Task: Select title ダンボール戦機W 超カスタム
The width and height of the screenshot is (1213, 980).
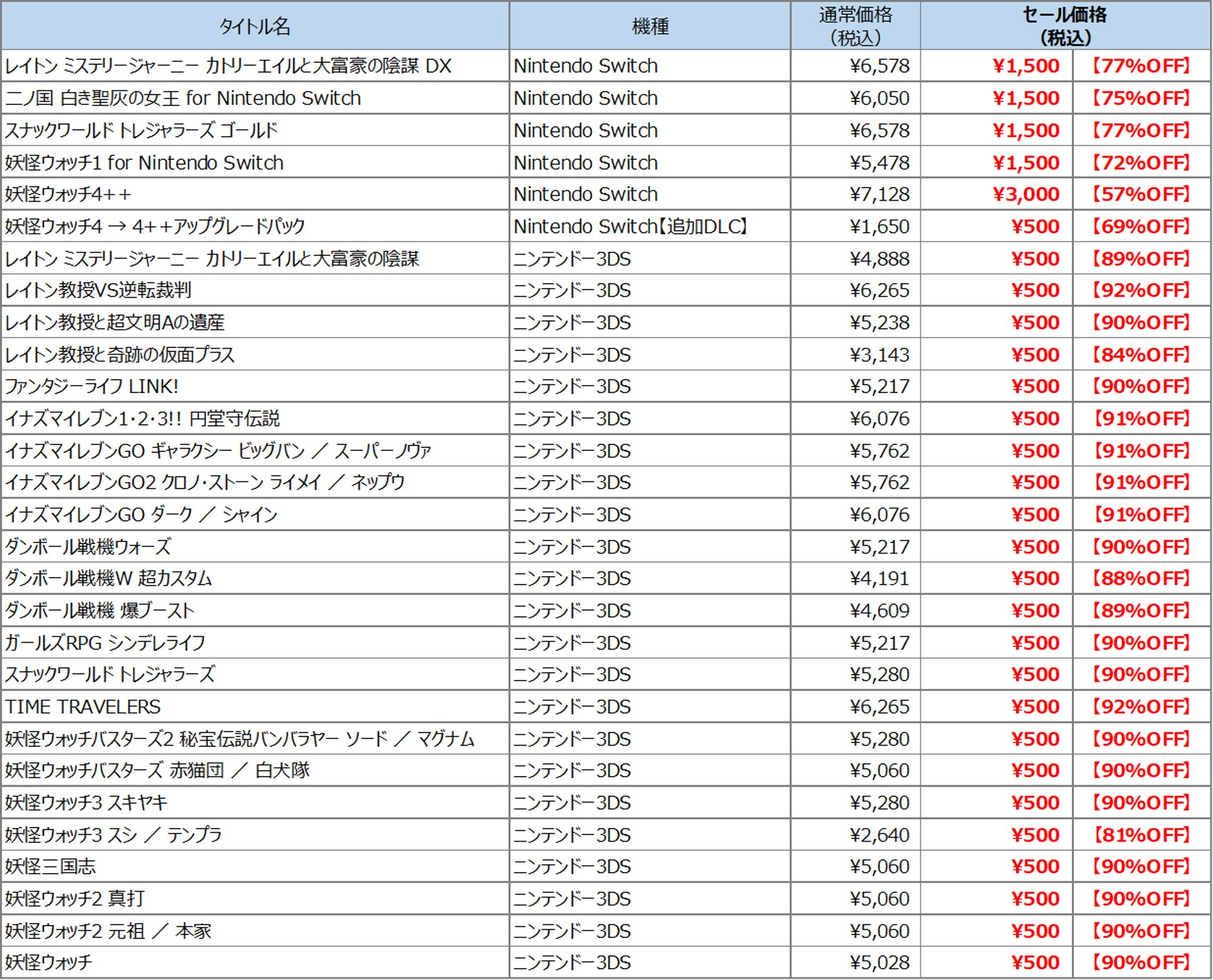Action: tap(108, 578)
